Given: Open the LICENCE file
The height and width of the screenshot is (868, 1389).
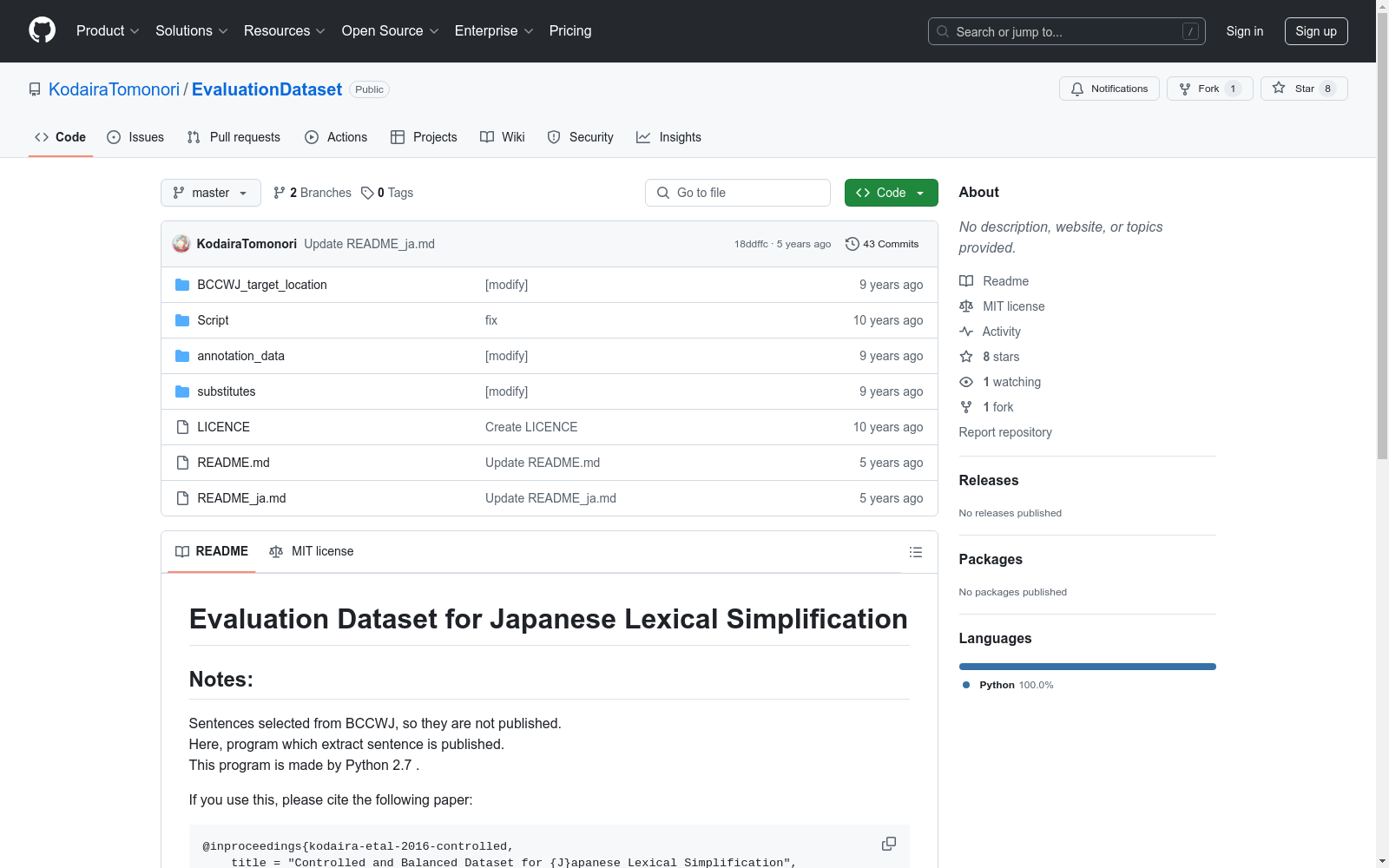Looking at the screenshot, I should [x=223, y=427].
